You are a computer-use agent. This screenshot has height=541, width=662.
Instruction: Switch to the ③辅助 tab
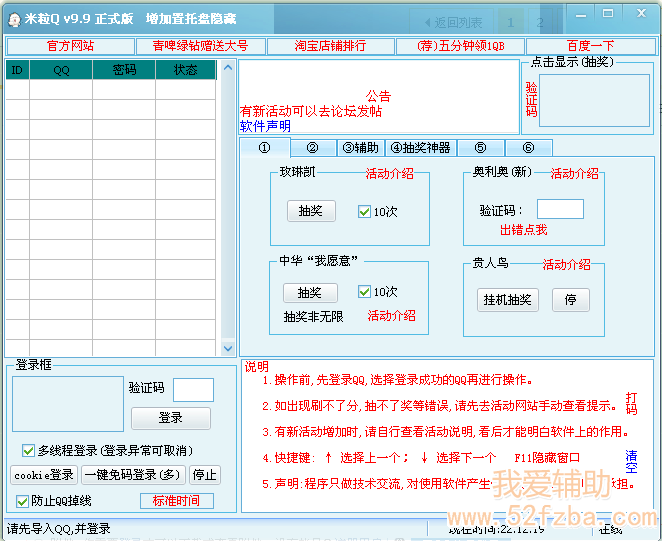click(360, 148)
